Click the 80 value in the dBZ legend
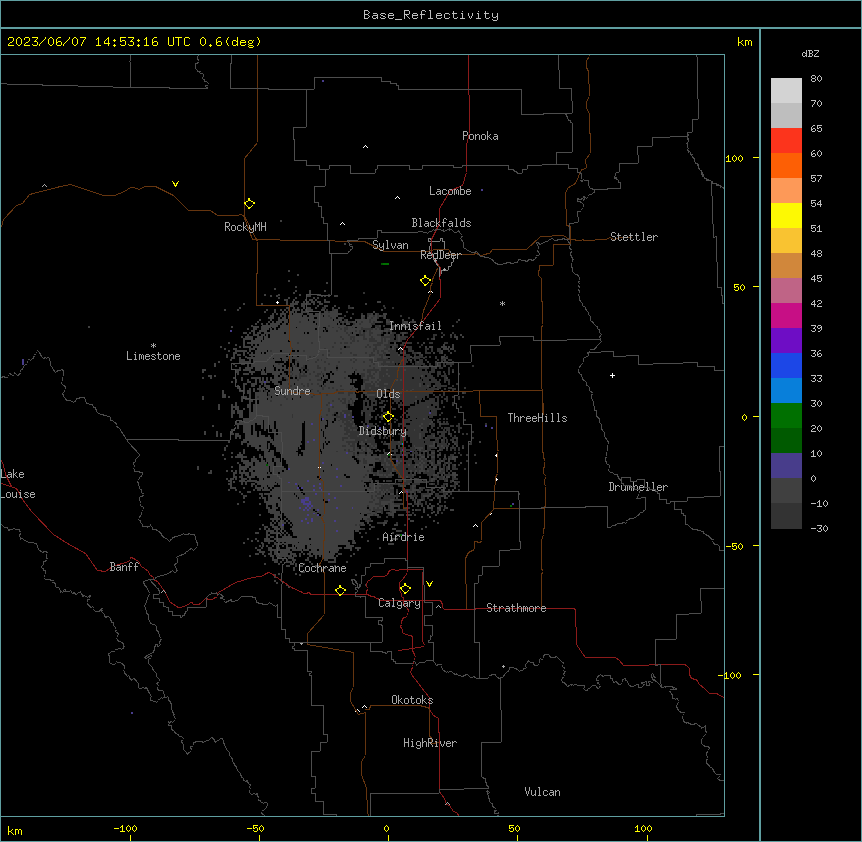The width and height of the screenshot is (862, 842). (x=816, y=79)
